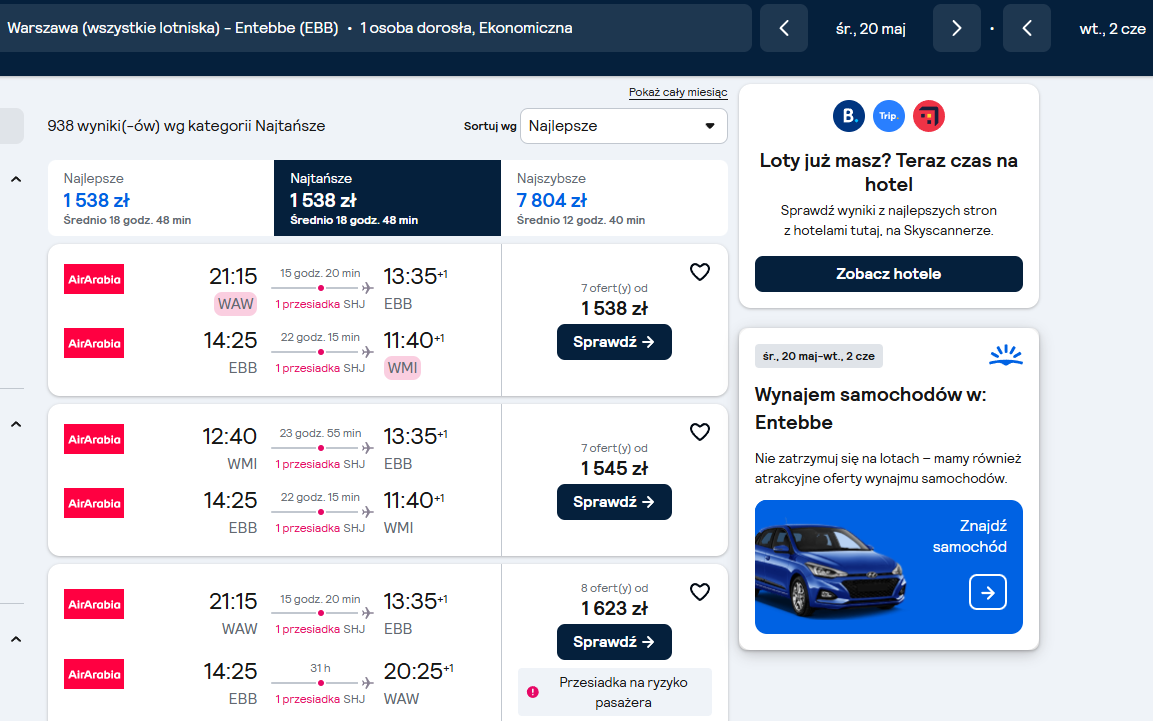
Task: Save the 1 545 zł flight to favorites
Action: [x=700, y=432]
